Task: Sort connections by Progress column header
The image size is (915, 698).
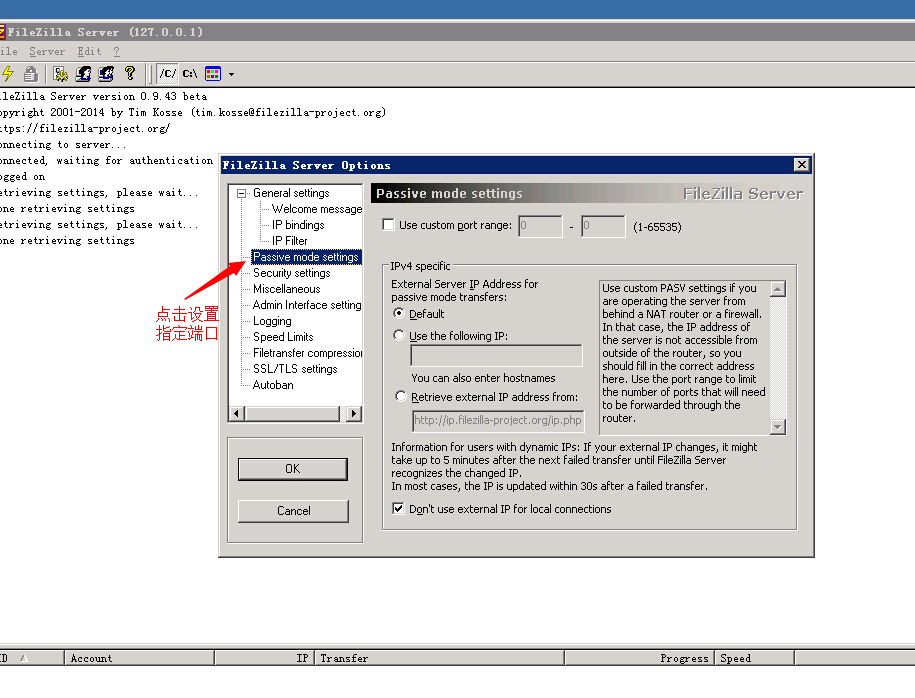Action: click(640, 658)
